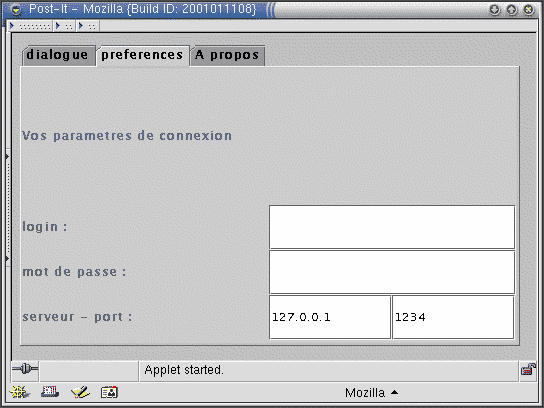Click the server address field showing 127.0.0.1
The height and width of the screenshot is (408, 544).
330,317
